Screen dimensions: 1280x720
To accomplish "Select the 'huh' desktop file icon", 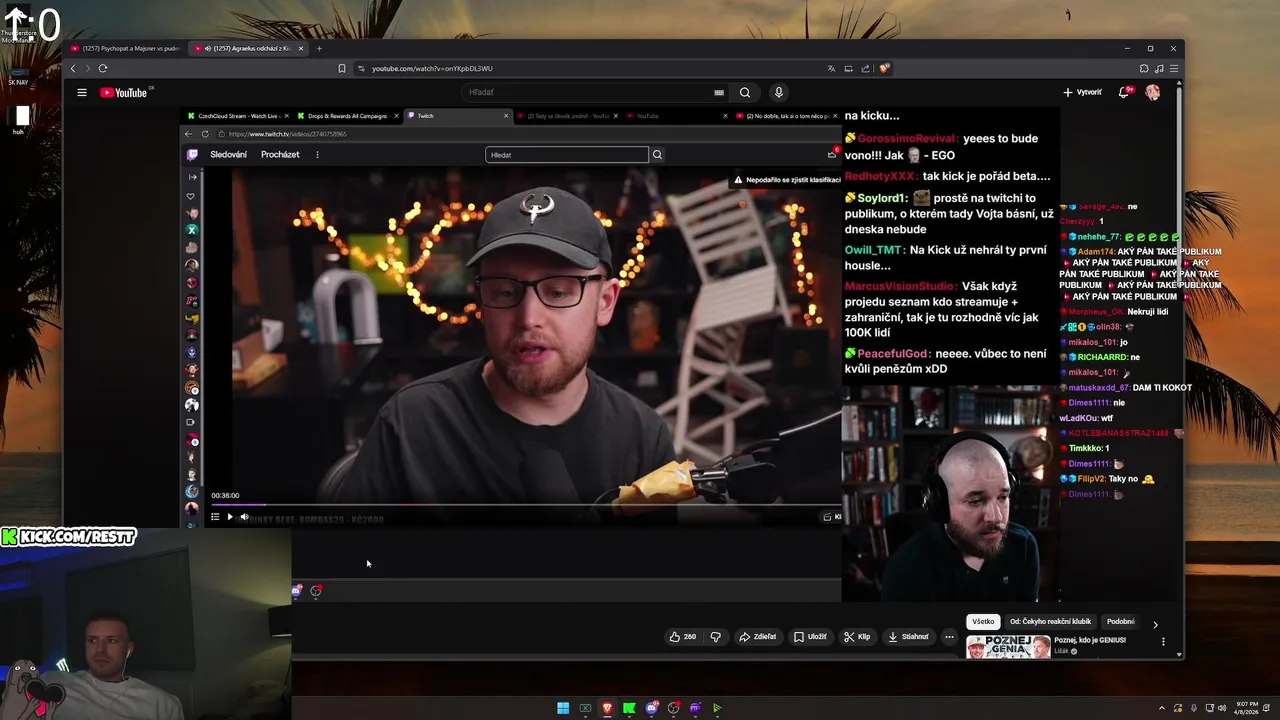I will 19,120.
